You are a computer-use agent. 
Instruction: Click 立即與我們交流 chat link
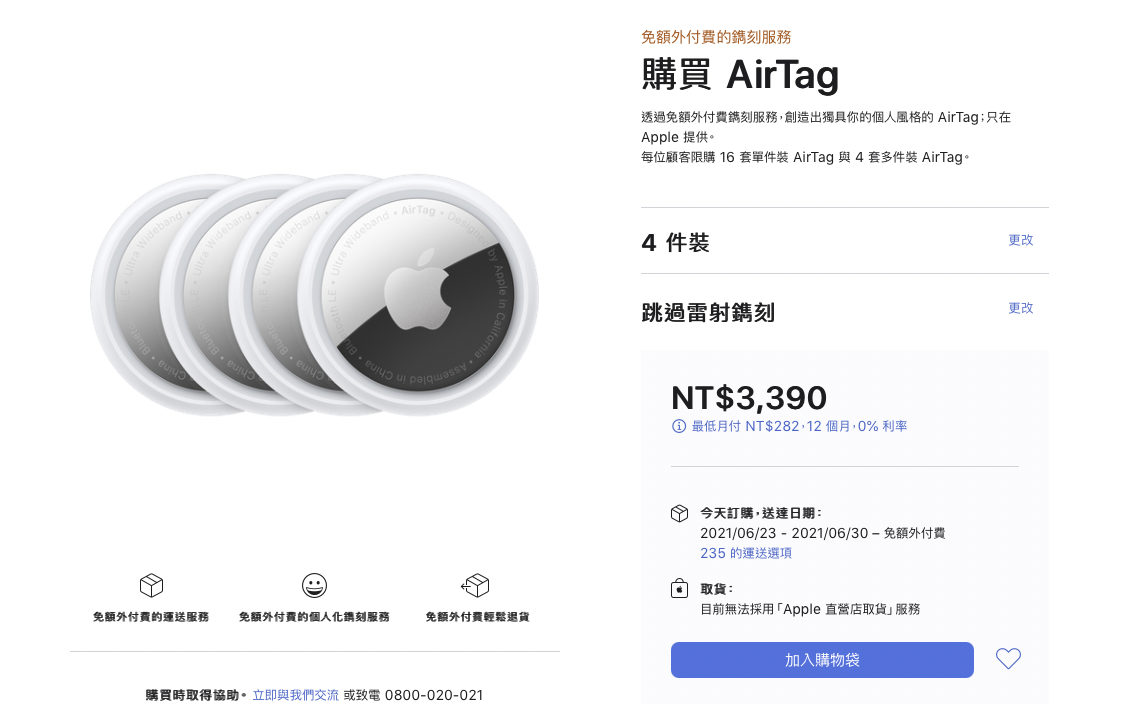[296, 695]
